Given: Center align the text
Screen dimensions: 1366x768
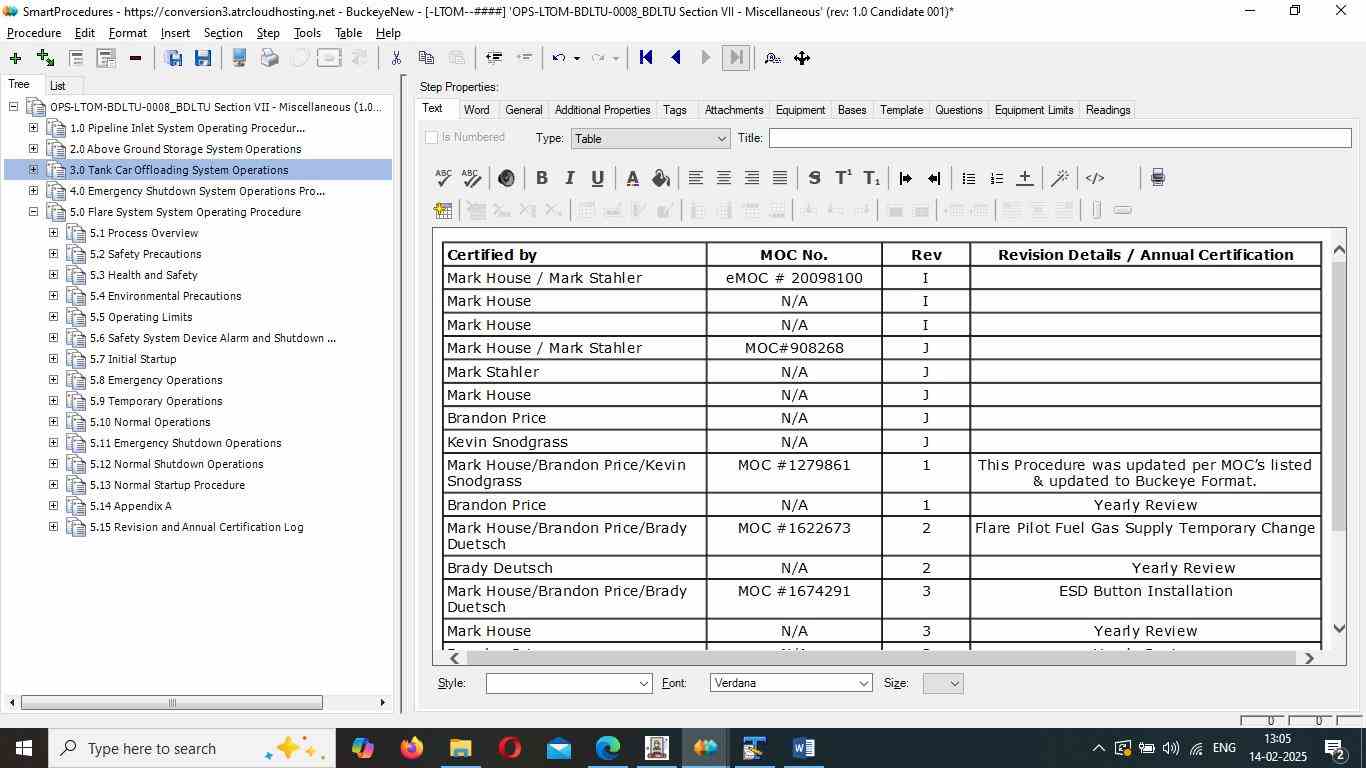Looking at the screenshot, I should click(723, 178).
